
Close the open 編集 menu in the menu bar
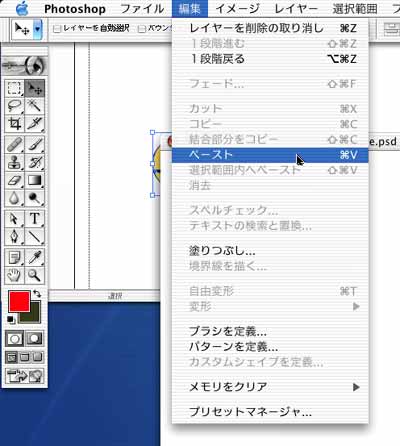[190, 9]
